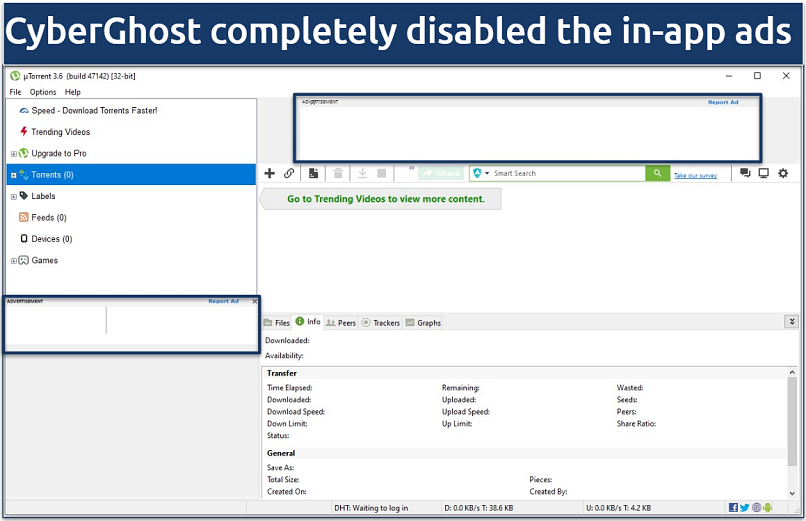Click the Share button in toolbar
806x521 pixels.
441,173
